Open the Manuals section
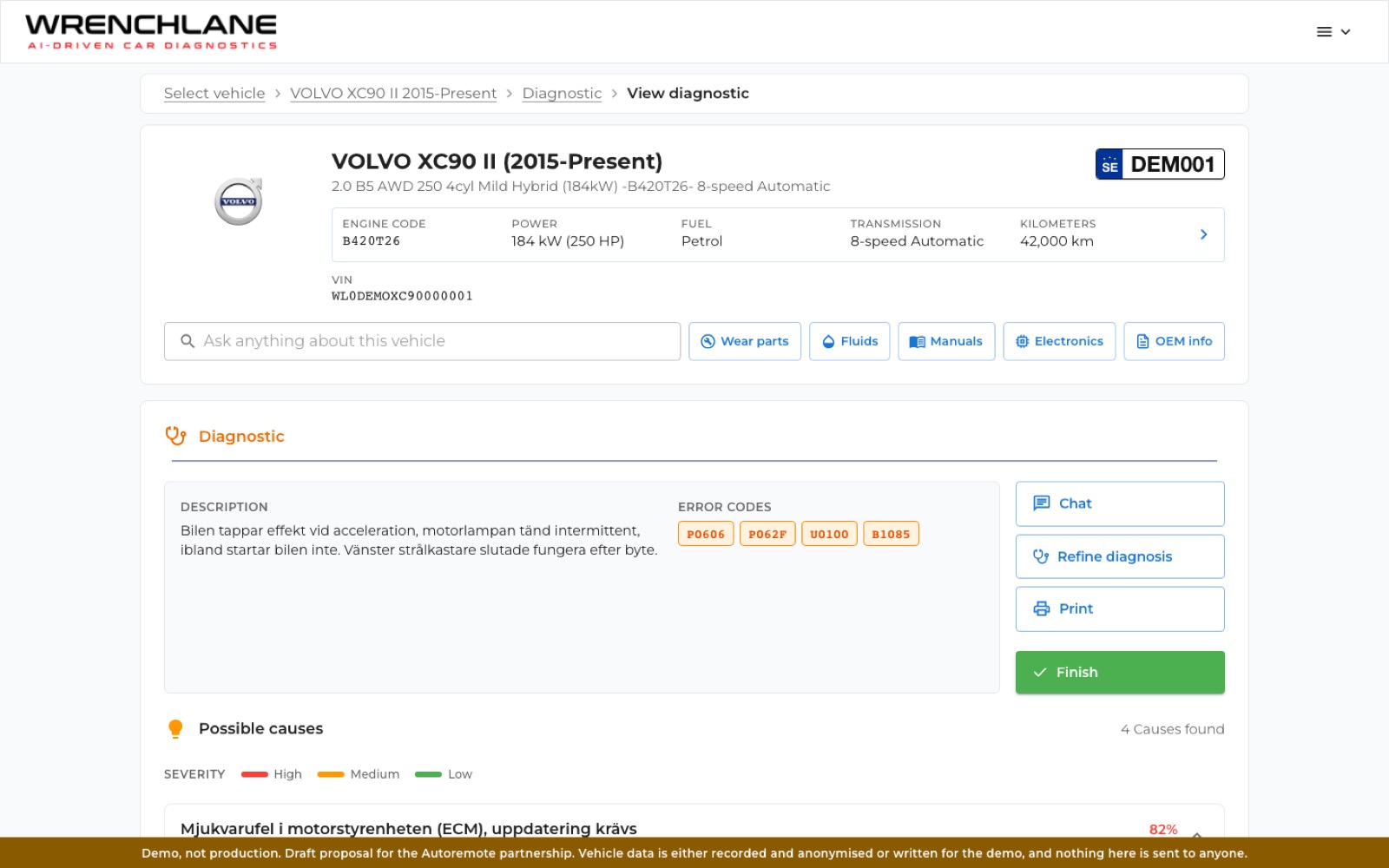The width and height of the screenshot is (1389, 868). (946, 341)
